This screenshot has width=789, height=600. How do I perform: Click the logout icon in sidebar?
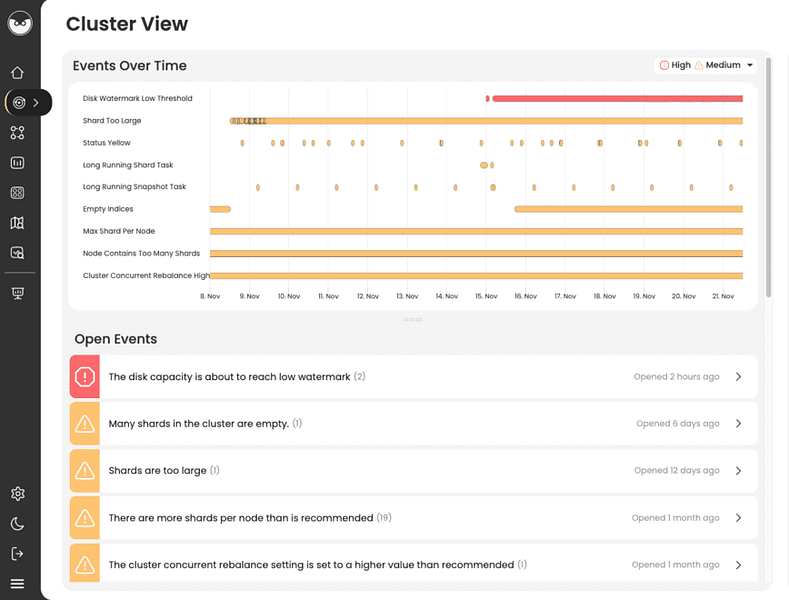(18, 554)
